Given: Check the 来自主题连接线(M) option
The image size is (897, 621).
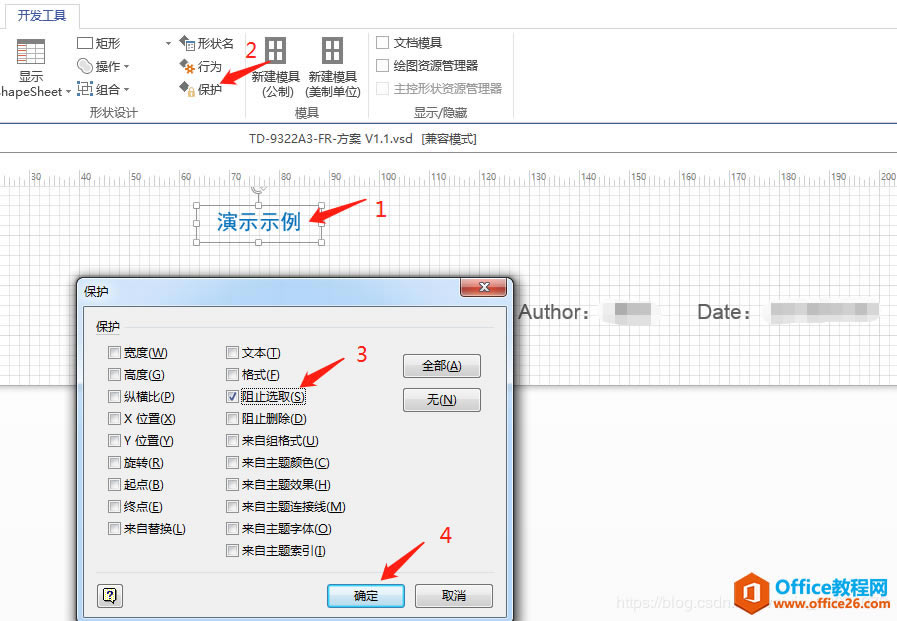Looking at the screenshot, I should pos(232,507).
